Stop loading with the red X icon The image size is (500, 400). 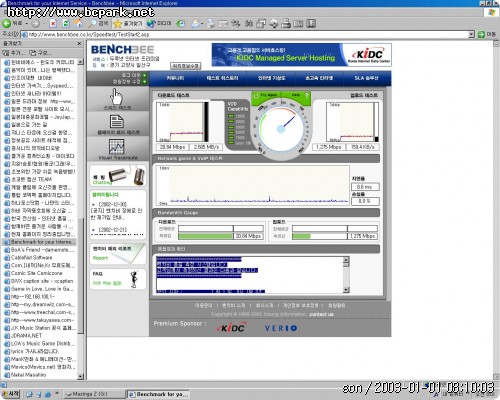(x=53, y=24)
